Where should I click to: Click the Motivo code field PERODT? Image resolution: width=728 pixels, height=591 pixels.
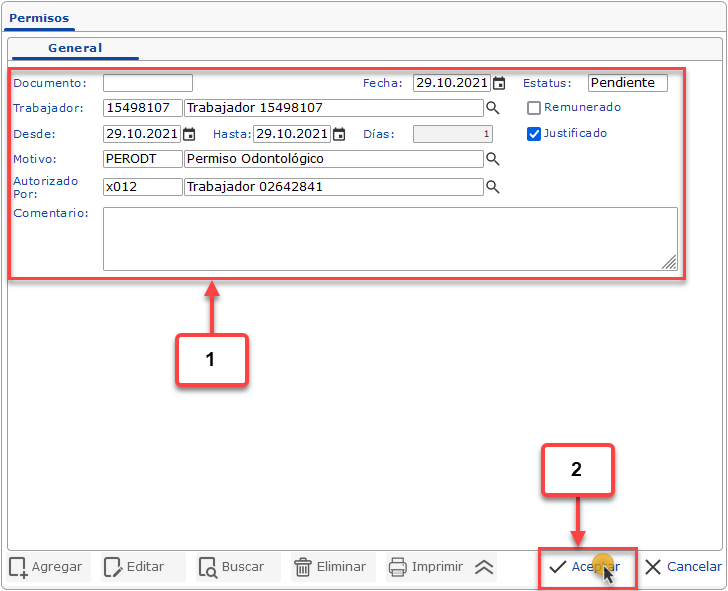(143, 159)
